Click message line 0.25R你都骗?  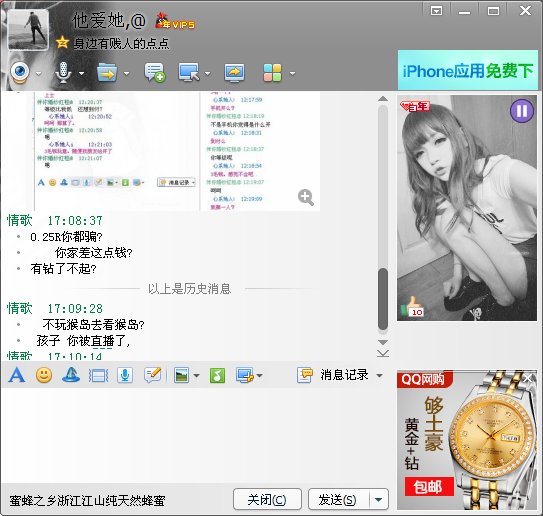[x=66, y=237]
